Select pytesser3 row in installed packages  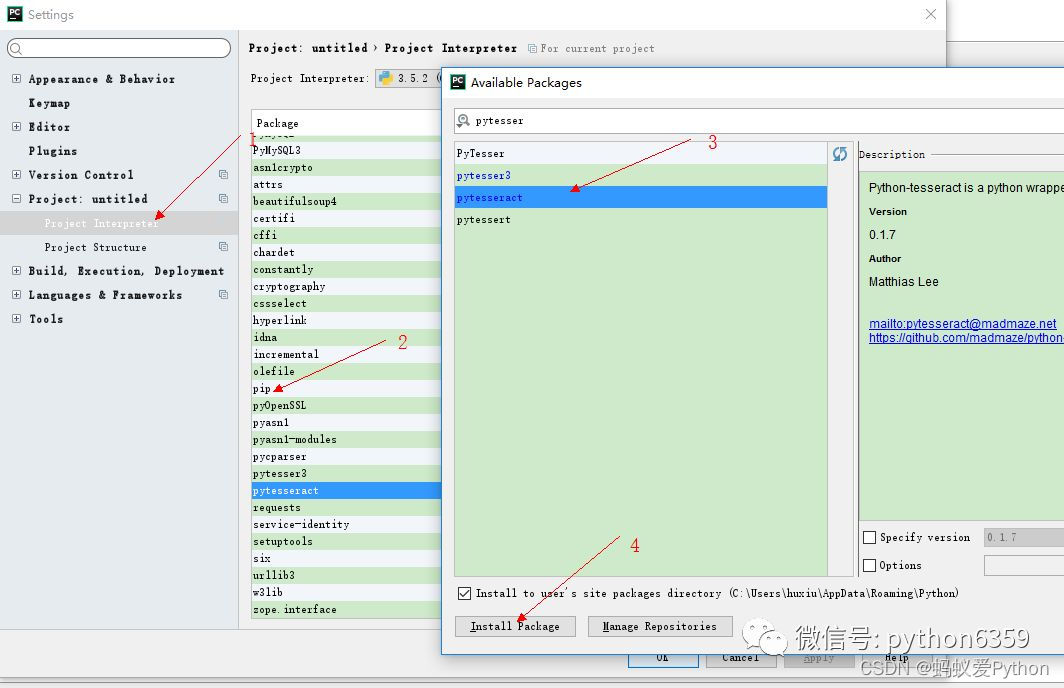[x=346, y=474]
